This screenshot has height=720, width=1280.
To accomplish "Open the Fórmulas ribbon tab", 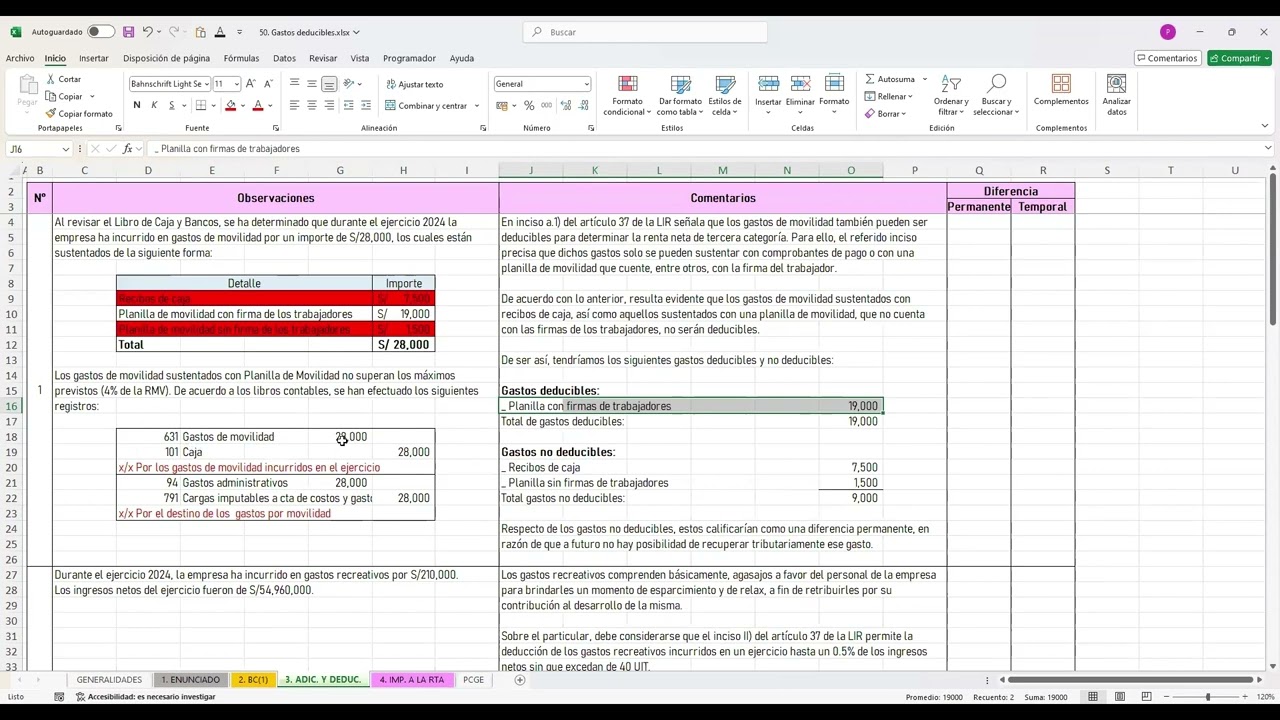I will 241,58.
